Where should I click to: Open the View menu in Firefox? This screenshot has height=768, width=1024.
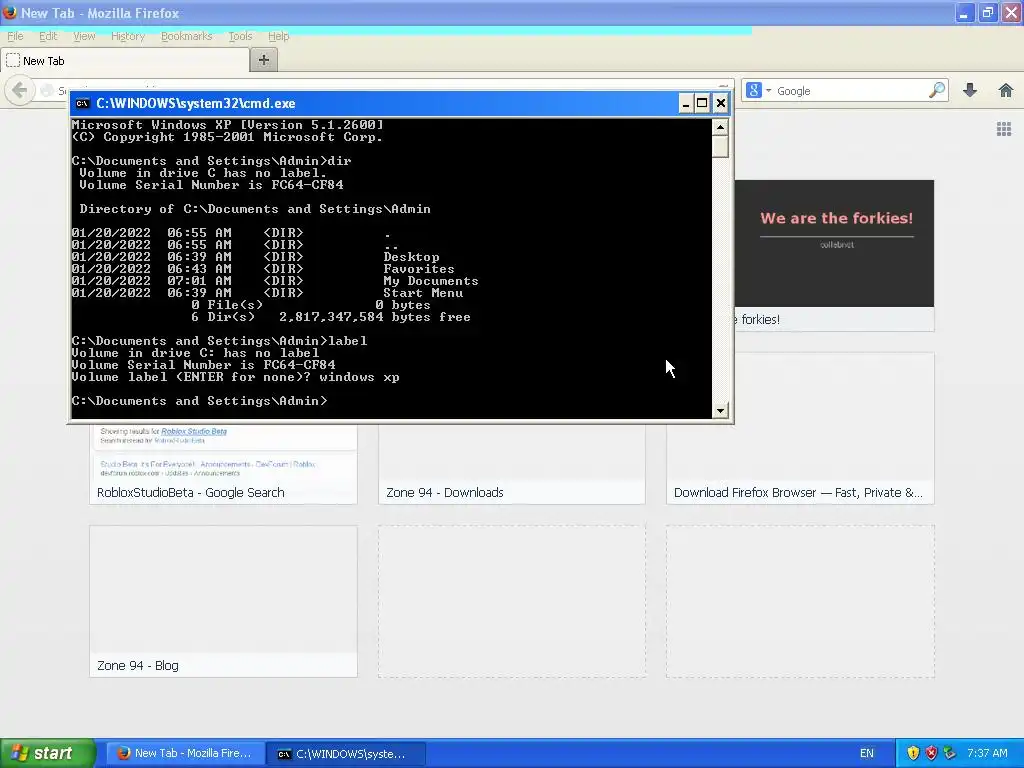[x=84, y=36]
